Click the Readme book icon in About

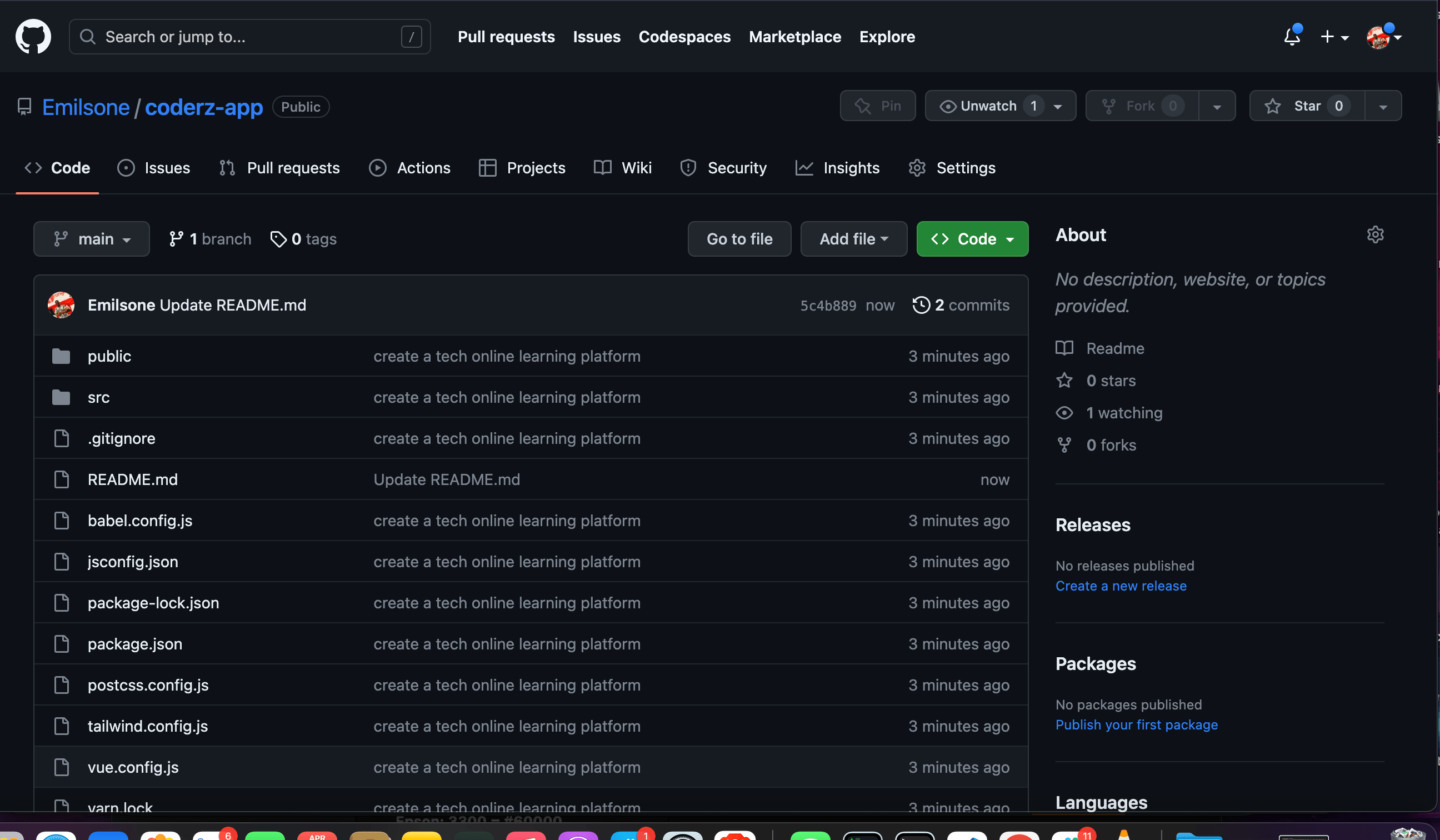click(1064, 348)
